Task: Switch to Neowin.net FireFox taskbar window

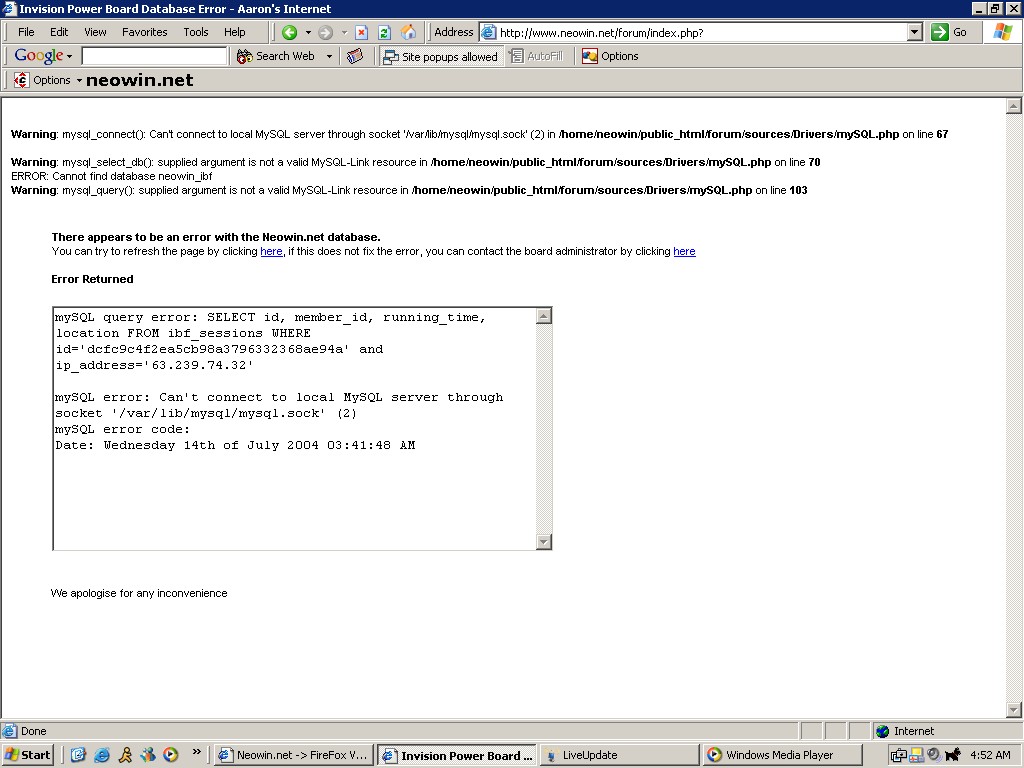Action: tap(295, 755)
